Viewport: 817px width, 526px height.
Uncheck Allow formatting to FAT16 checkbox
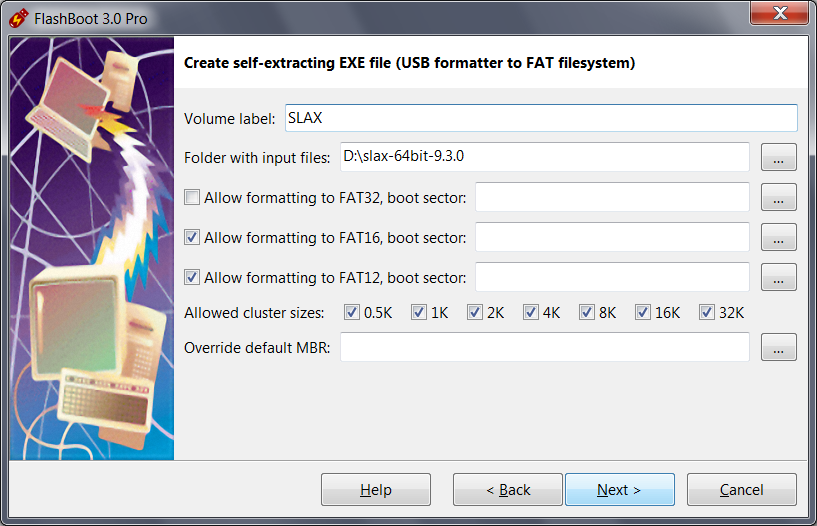click(192, 237)
